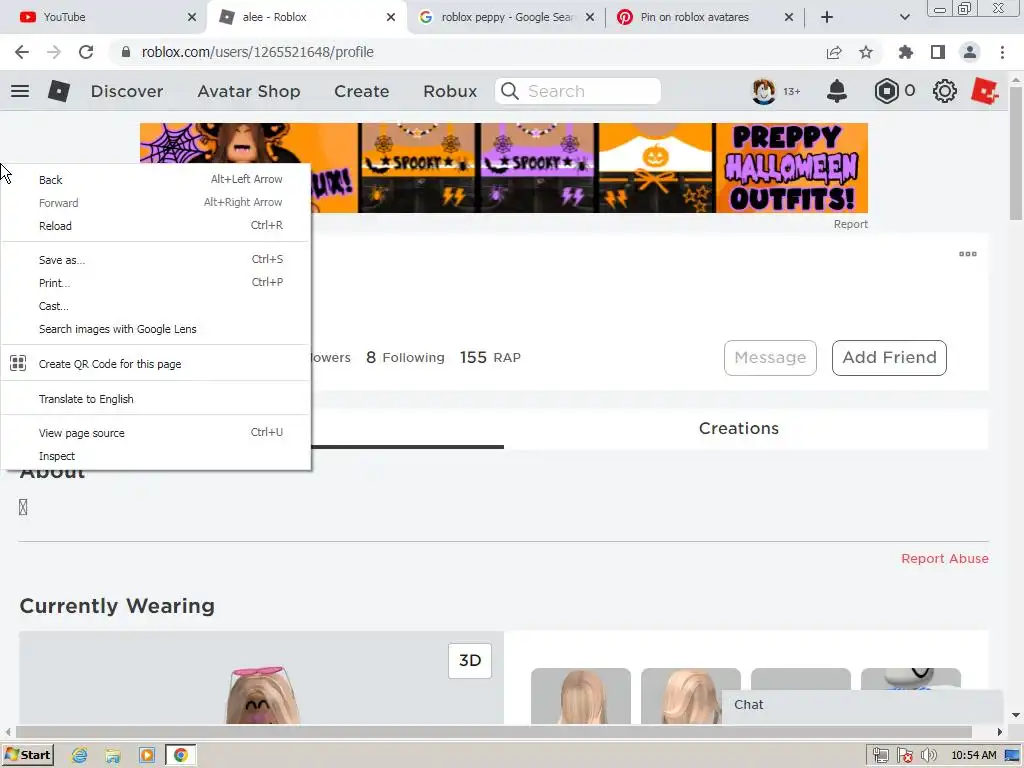Click Report Abuse link
The image size is (1024, 768).
[x=944, y=559]
